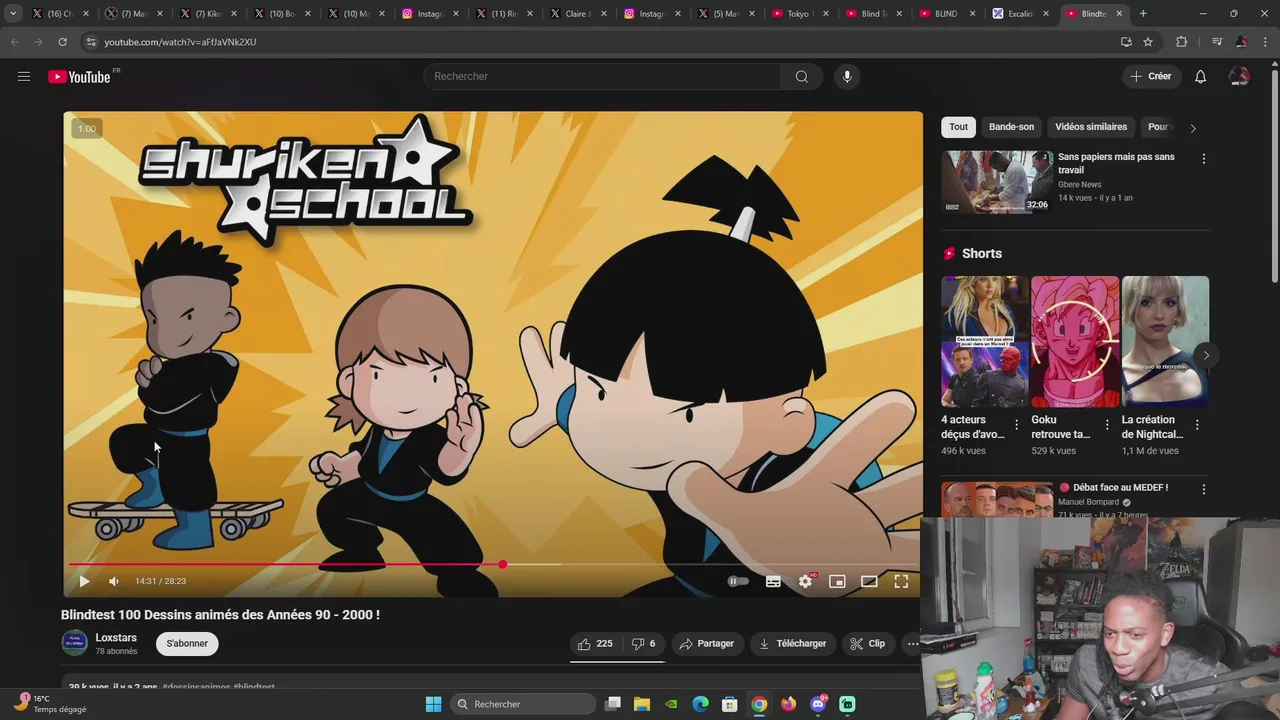Switch to the Tokyo browser tab
Image resolution: width=1280 pixels, height=720 pixels.
[x=799, y=14]
